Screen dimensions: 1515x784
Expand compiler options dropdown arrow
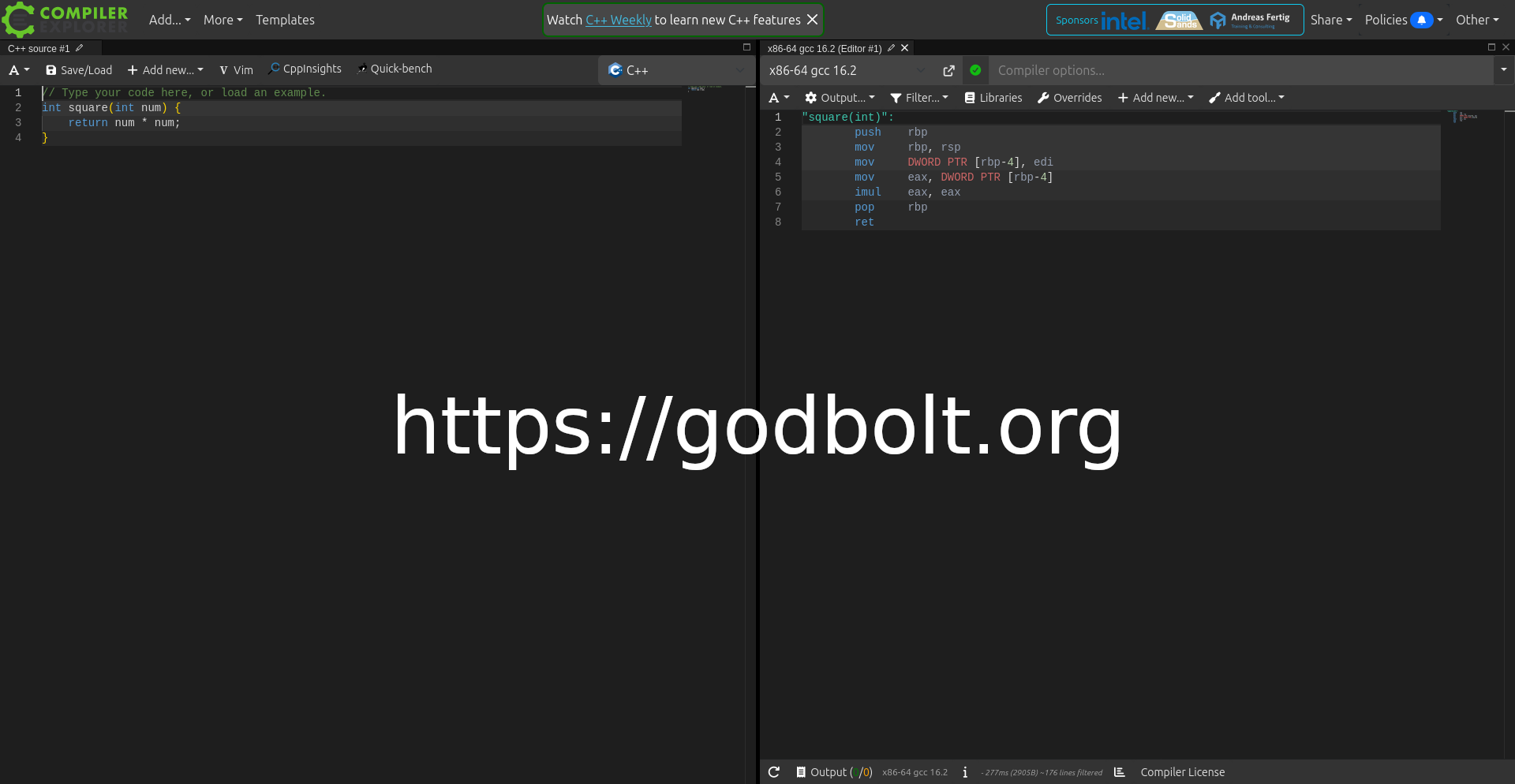point(1503,70)
